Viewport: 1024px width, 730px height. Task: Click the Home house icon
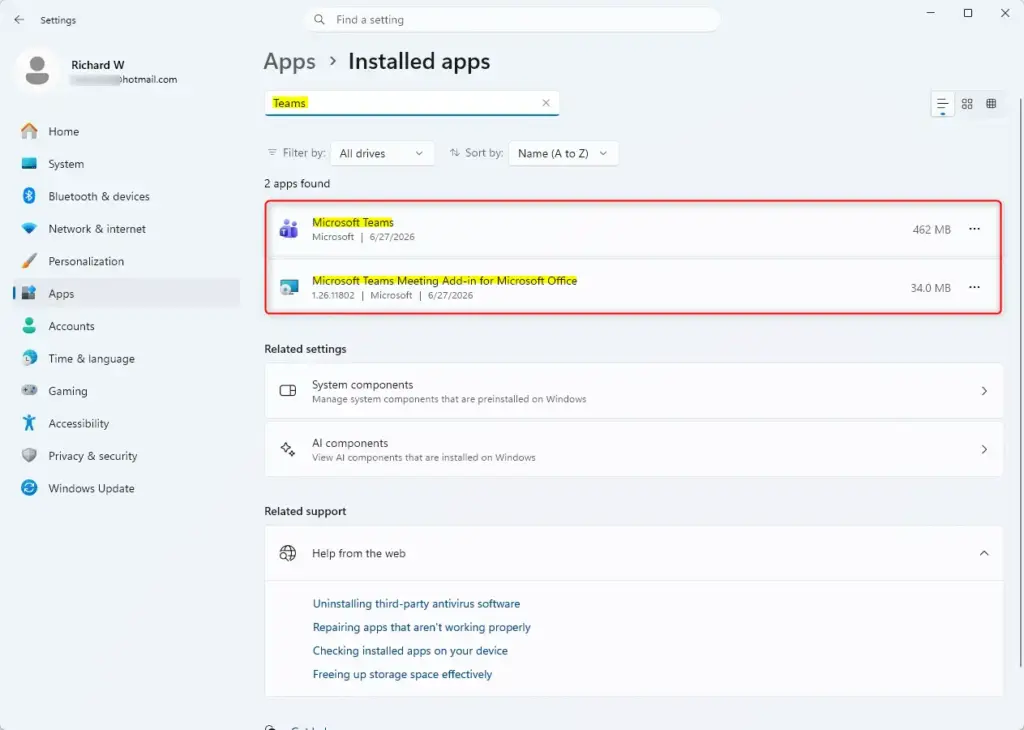coord(29,131)
